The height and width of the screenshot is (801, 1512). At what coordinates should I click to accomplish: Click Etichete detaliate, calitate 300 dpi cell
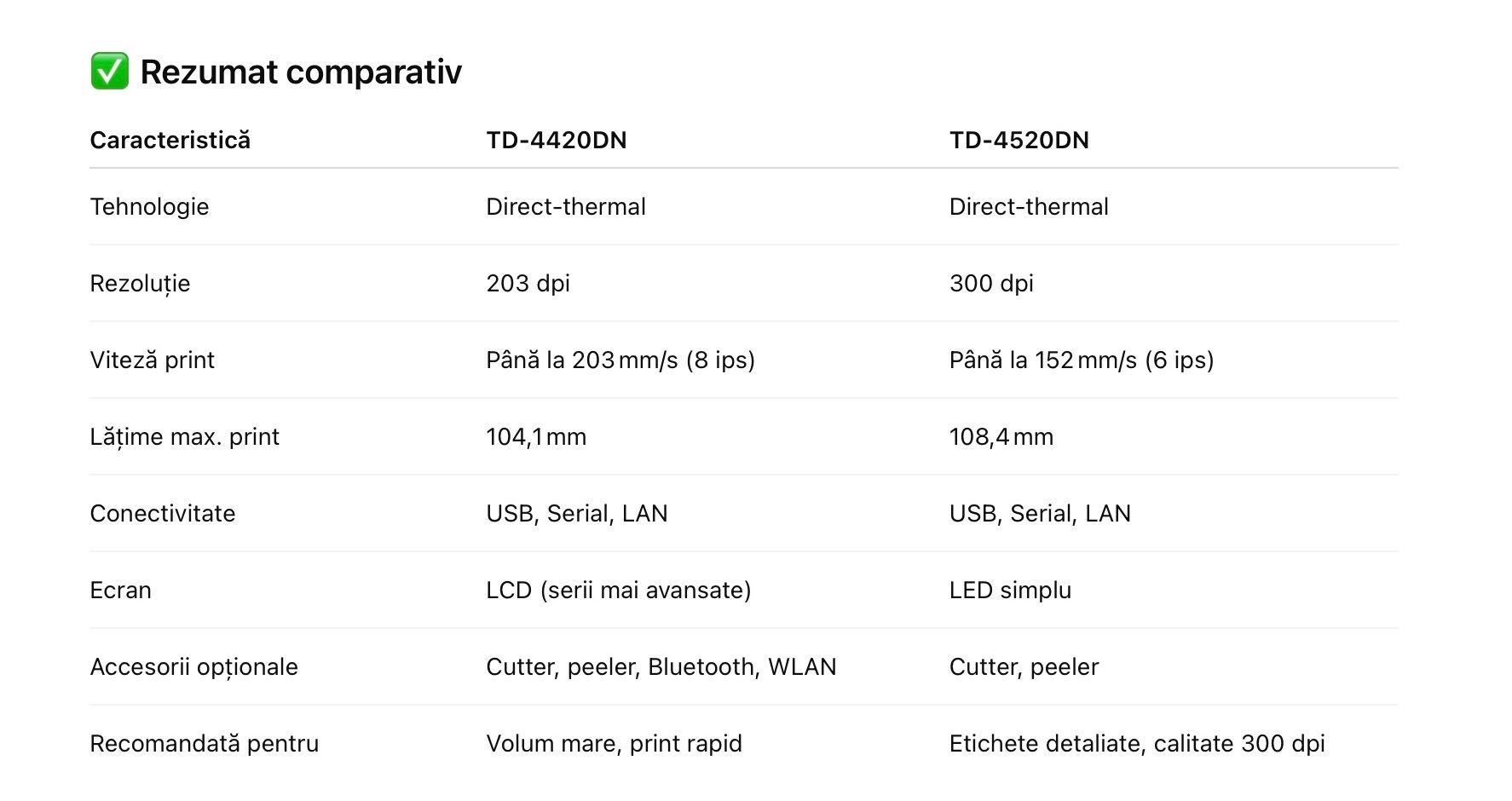pyautogui.click(x=1137, y=744)
